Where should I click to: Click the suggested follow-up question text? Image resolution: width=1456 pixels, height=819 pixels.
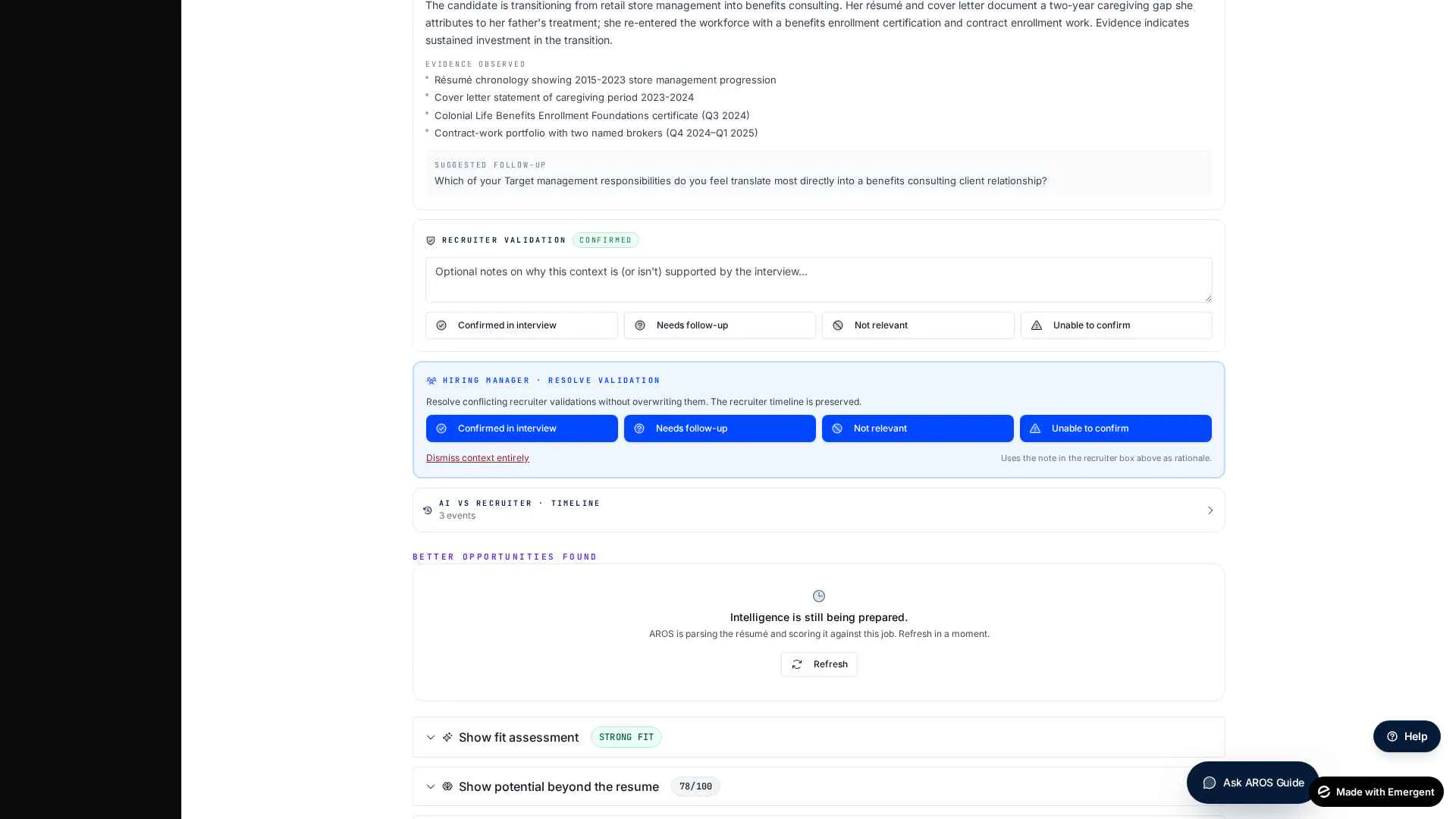(x=741, y=180)
